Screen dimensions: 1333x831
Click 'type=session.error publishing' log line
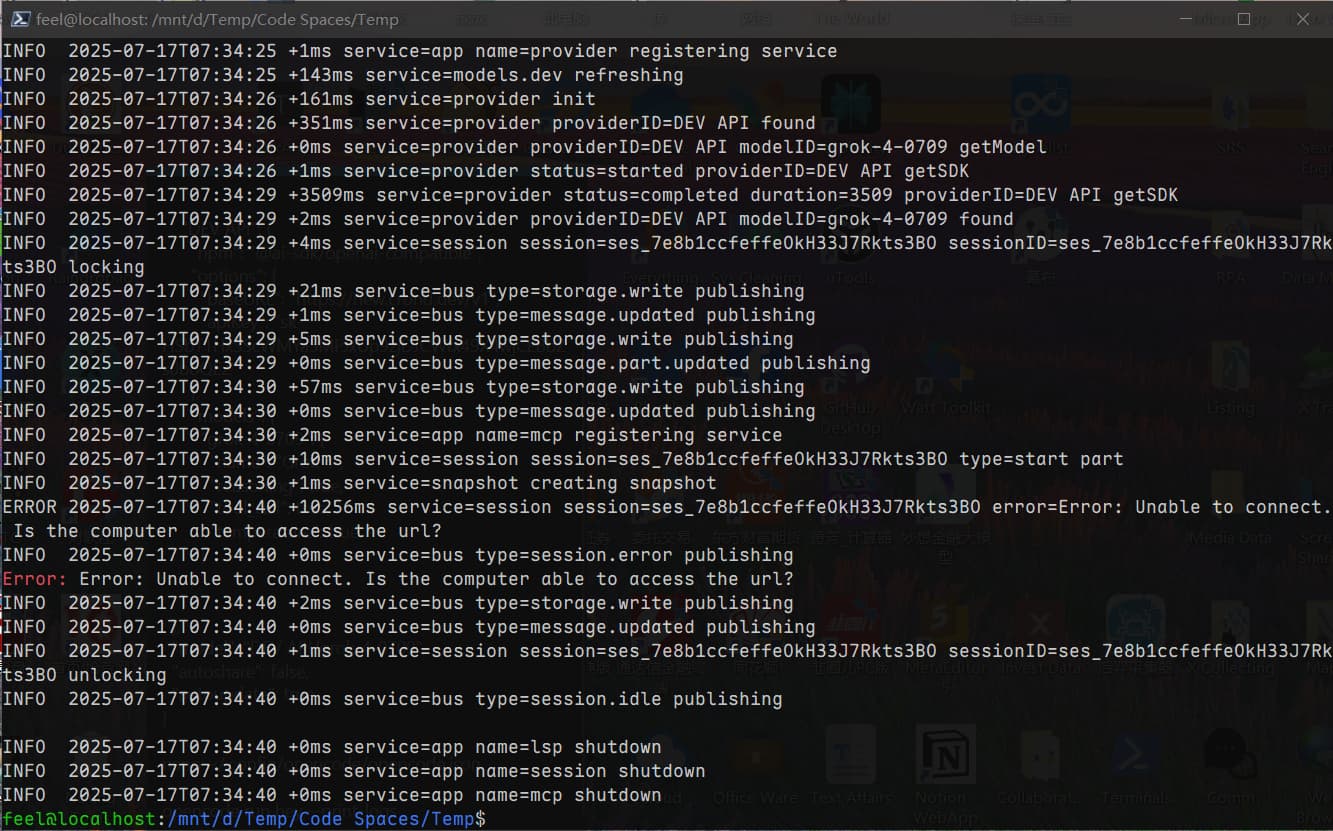398,555
